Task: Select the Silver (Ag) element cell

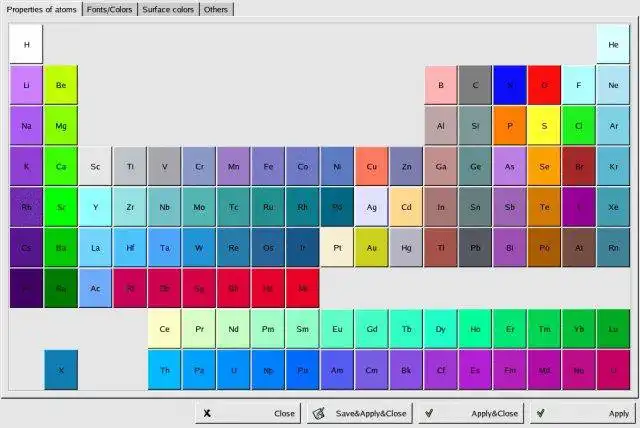Action: coord(371,207)
